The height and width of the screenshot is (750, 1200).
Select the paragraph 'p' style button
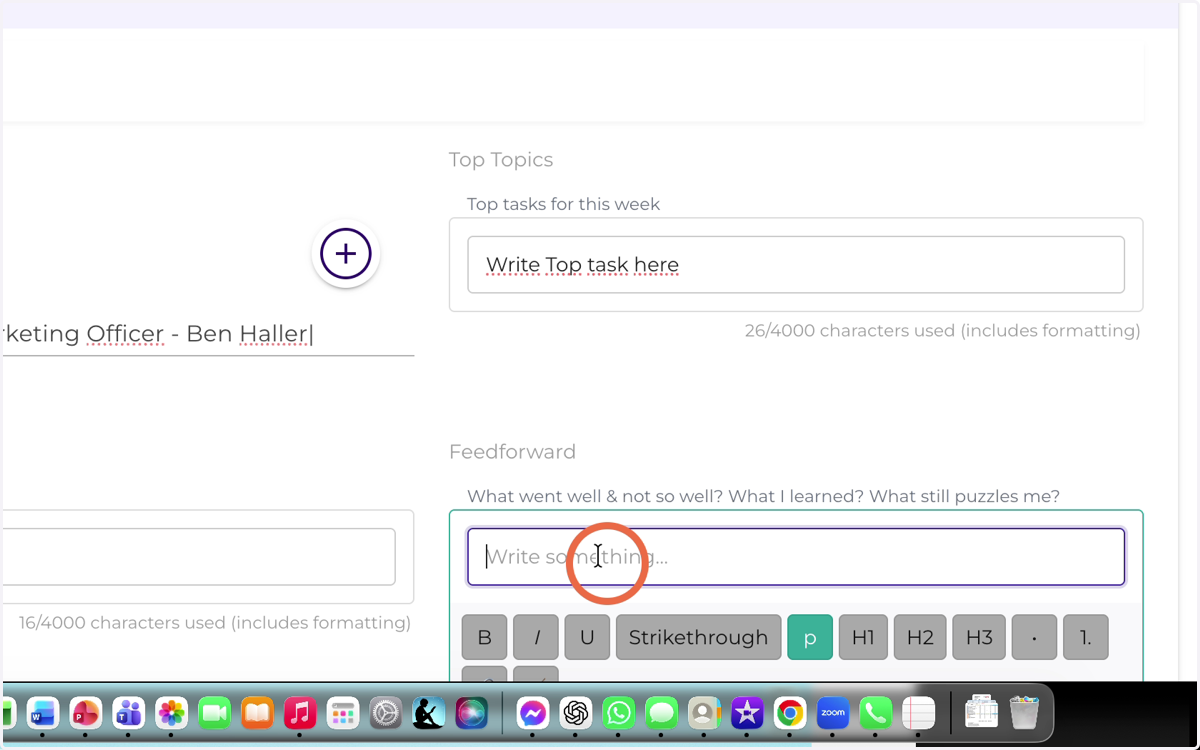pos(810,637)
